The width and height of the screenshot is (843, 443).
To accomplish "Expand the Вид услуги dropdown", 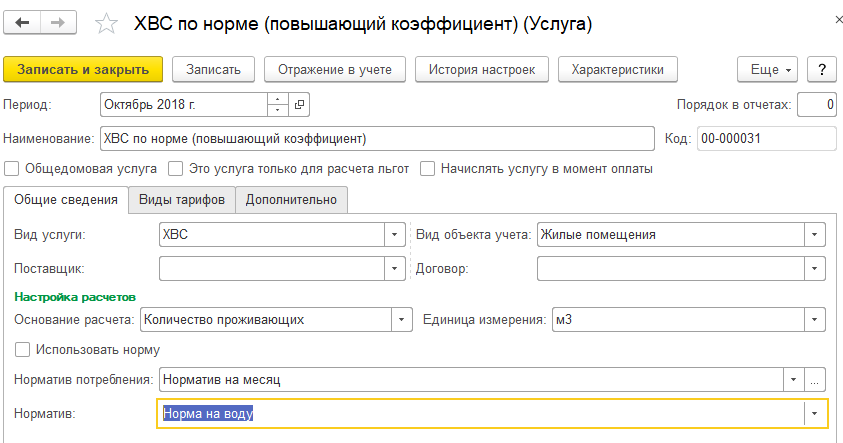I will [x=393, y=235].
